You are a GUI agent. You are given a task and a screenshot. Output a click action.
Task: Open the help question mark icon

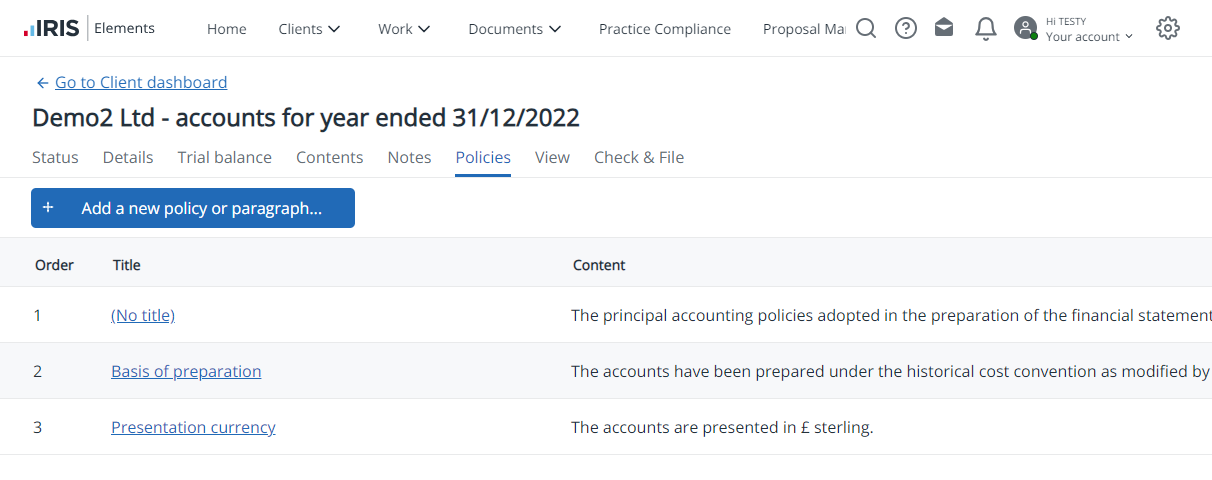pyautogui.click(x=906, y=28)
